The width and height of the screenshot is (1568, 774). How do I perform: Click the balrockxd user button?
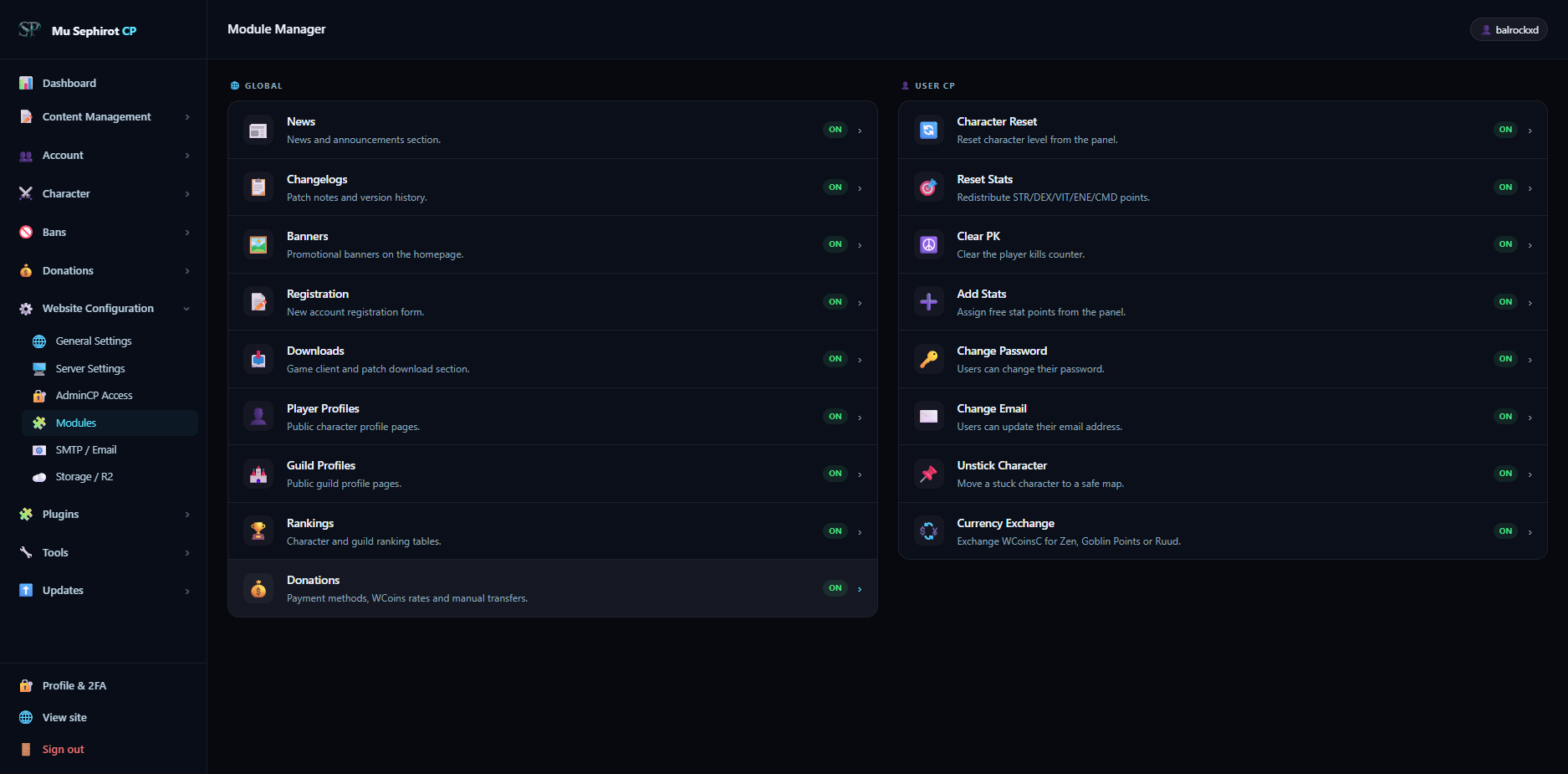click(1509, 30)
